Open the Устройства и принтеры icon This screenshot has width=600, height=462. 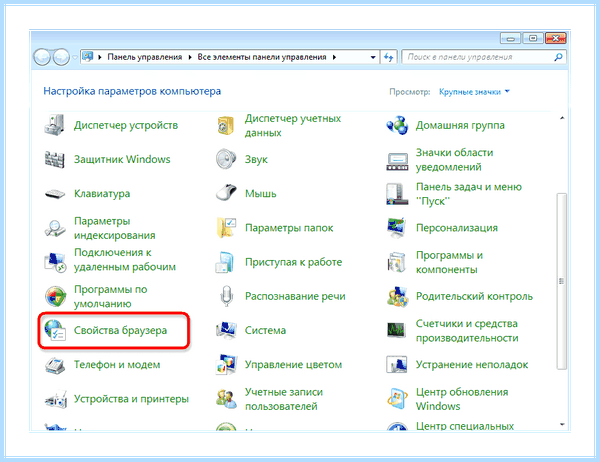(55, 399)
